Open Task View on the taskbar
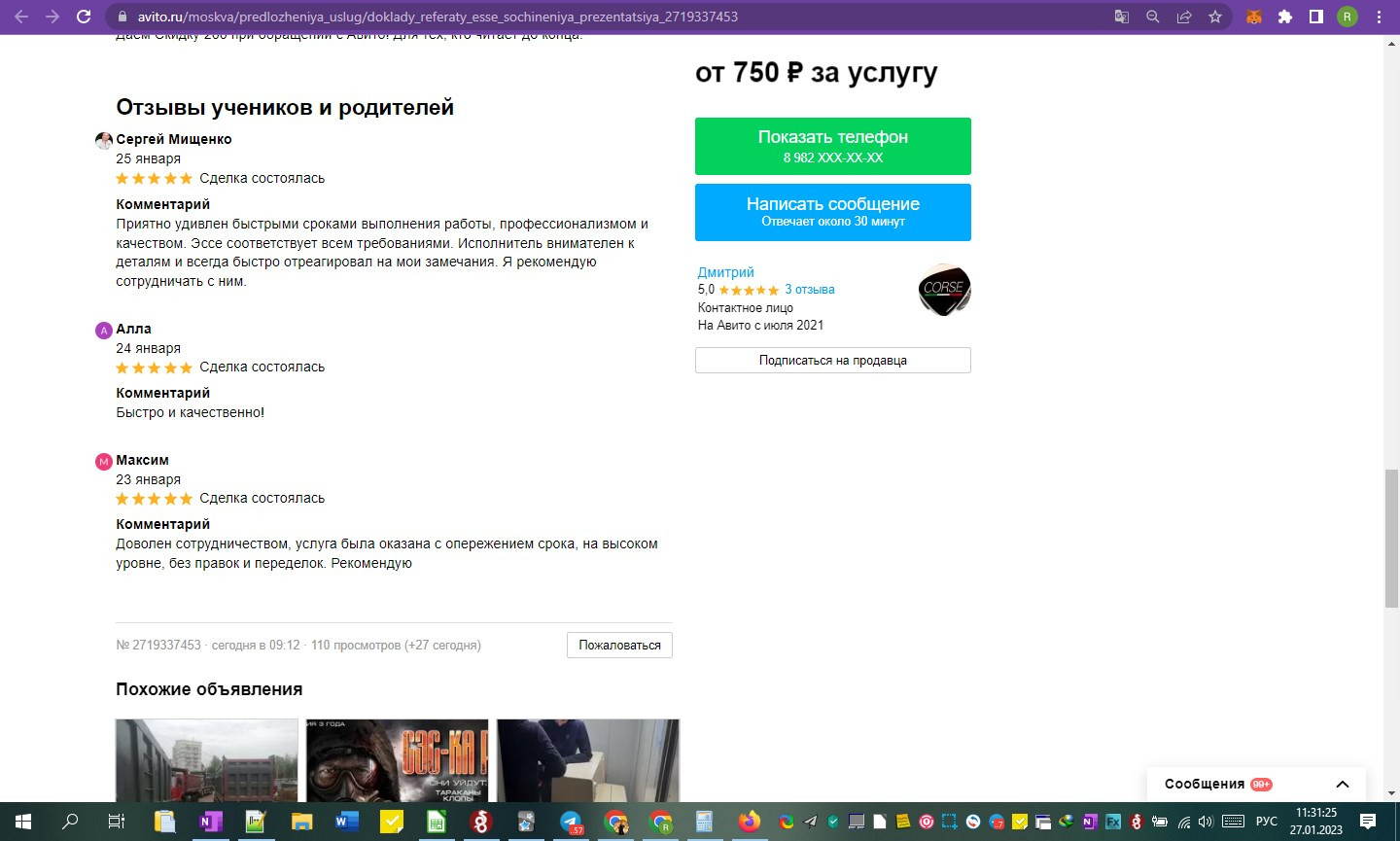 117,822
